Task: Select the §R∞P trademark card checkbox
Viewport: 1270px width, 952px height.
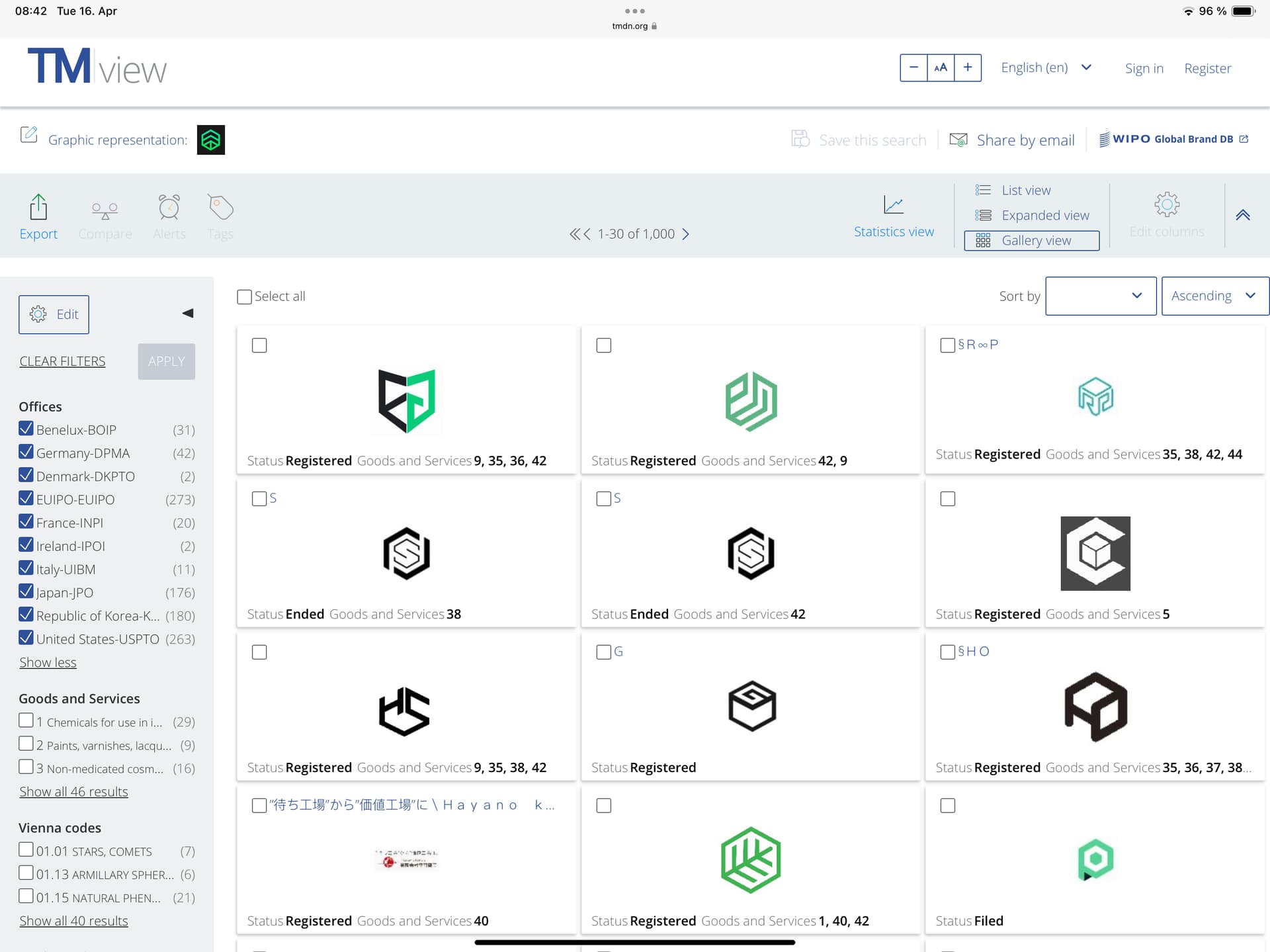Action: 947,345
